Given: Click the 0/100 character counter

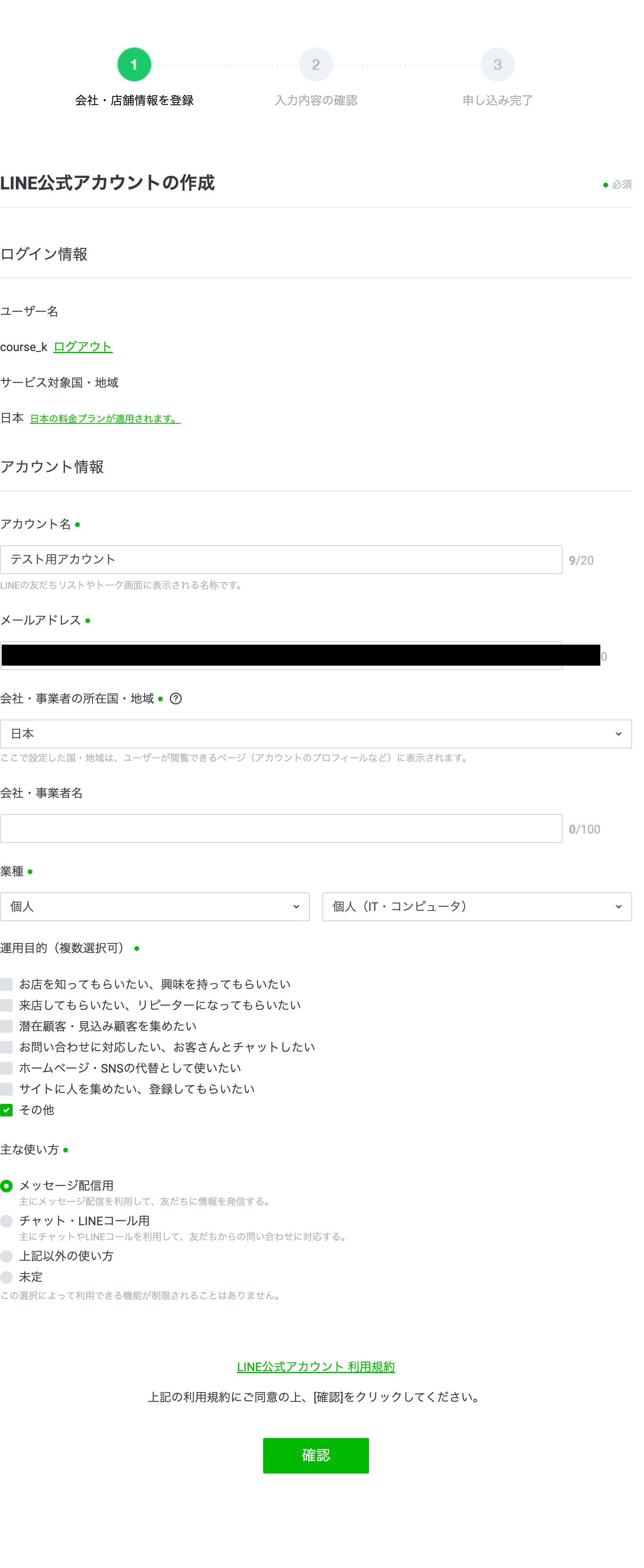Looking at the screenshot, I should [x=584, y=829].
